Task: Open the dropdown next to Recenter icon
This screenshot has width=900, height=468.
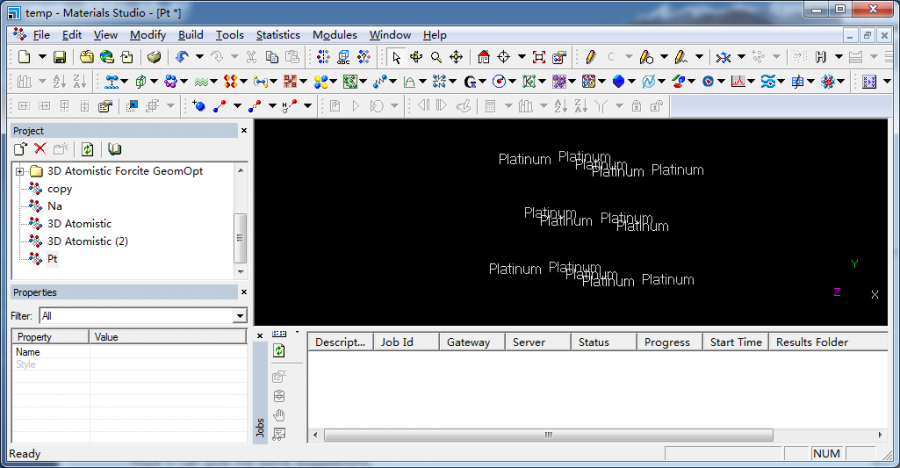Action: (521, 57)
